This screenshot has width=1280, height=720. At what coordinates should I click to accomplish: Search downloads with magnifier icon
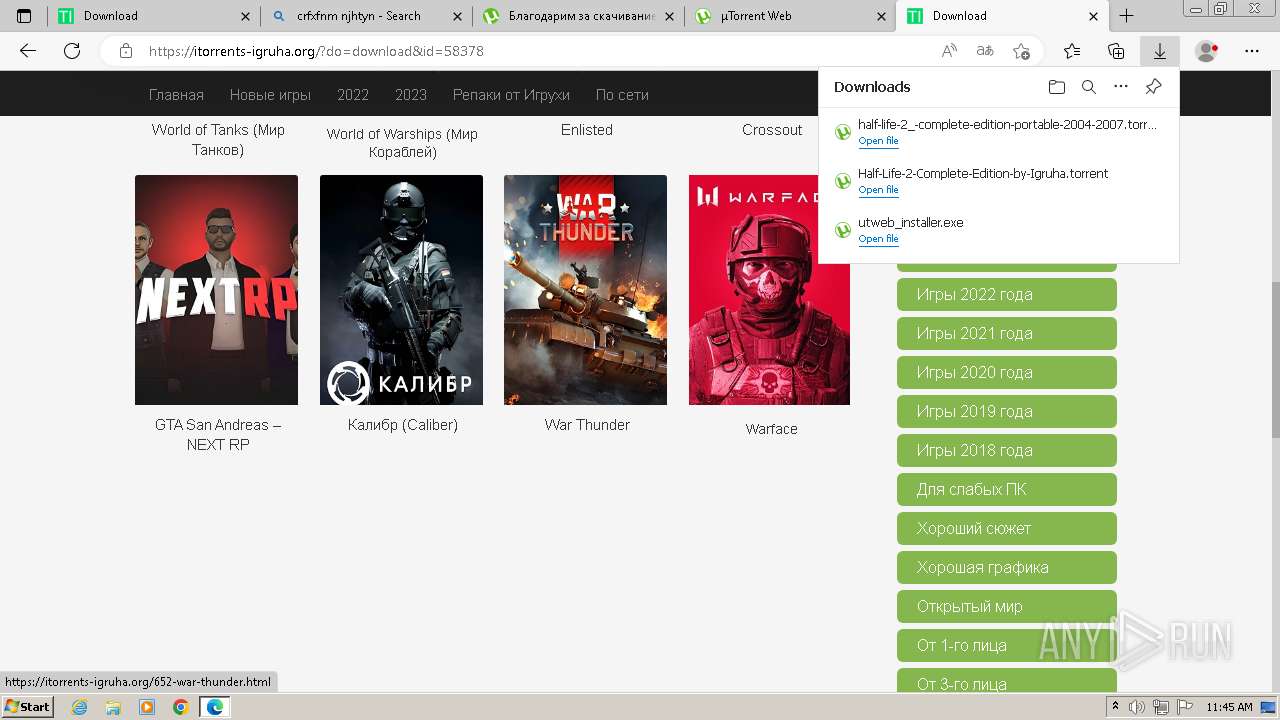1089,87
